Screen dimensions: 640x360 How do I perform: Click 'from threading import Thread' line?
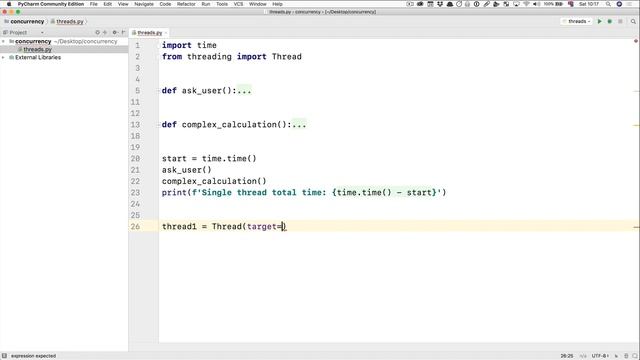pyautogui.click(x=231, y=57)
